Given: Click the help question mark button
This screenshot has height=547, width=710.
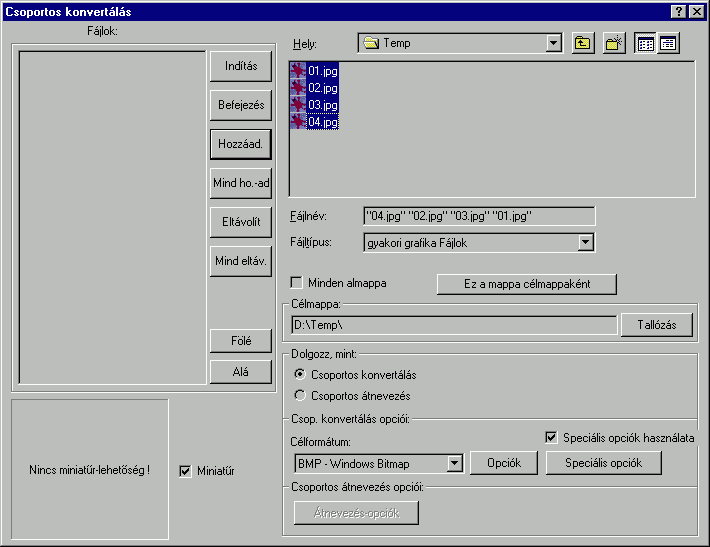Looking at the screenshot, I should 678,11.
